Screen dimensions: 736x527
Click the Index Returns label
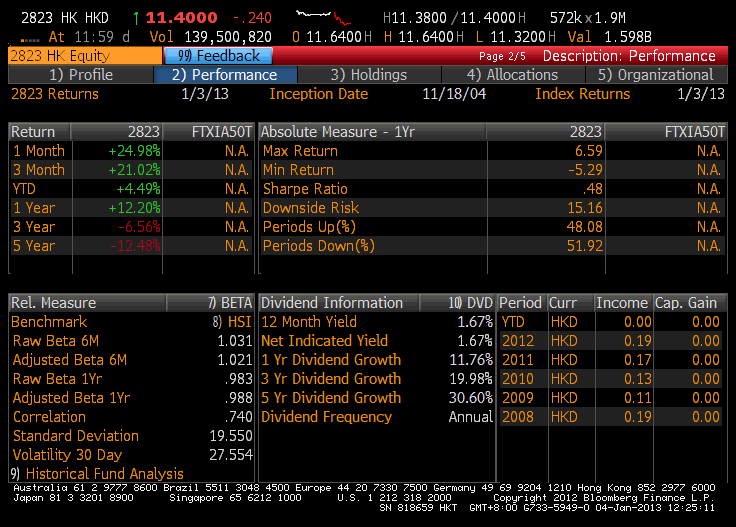coord(583,94)
